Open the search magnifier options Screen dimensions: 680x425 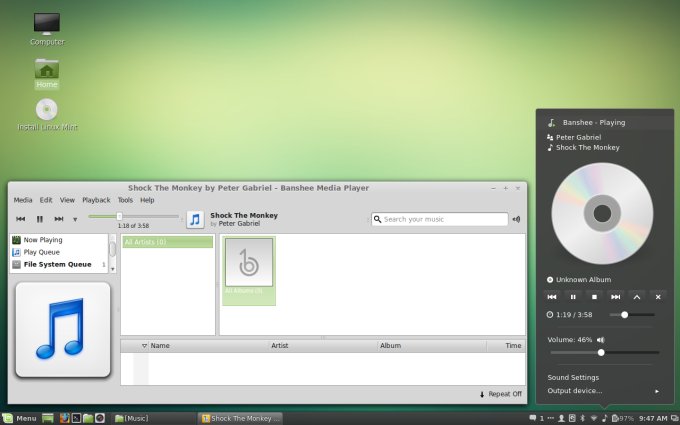[x=377, y=219]
